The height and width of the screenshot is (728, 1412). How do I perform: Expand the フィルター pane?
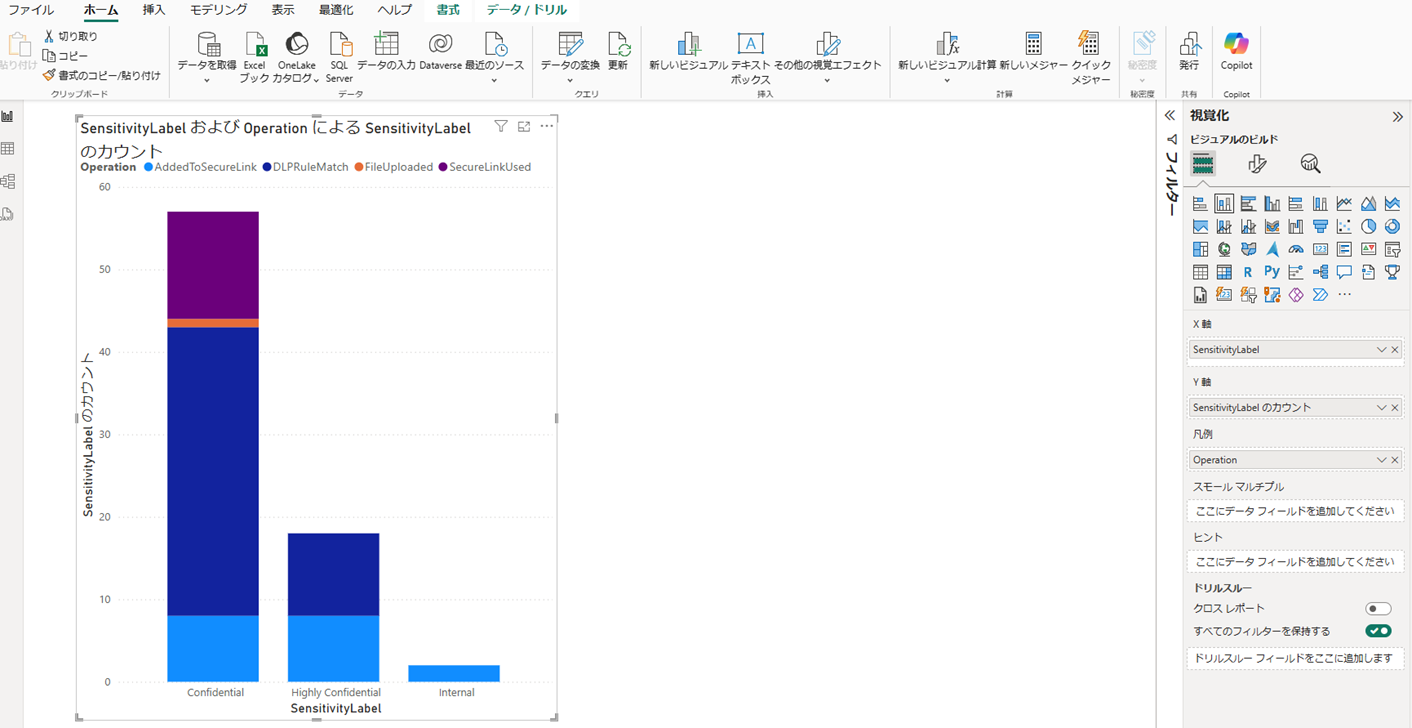tap(1170, 116)
